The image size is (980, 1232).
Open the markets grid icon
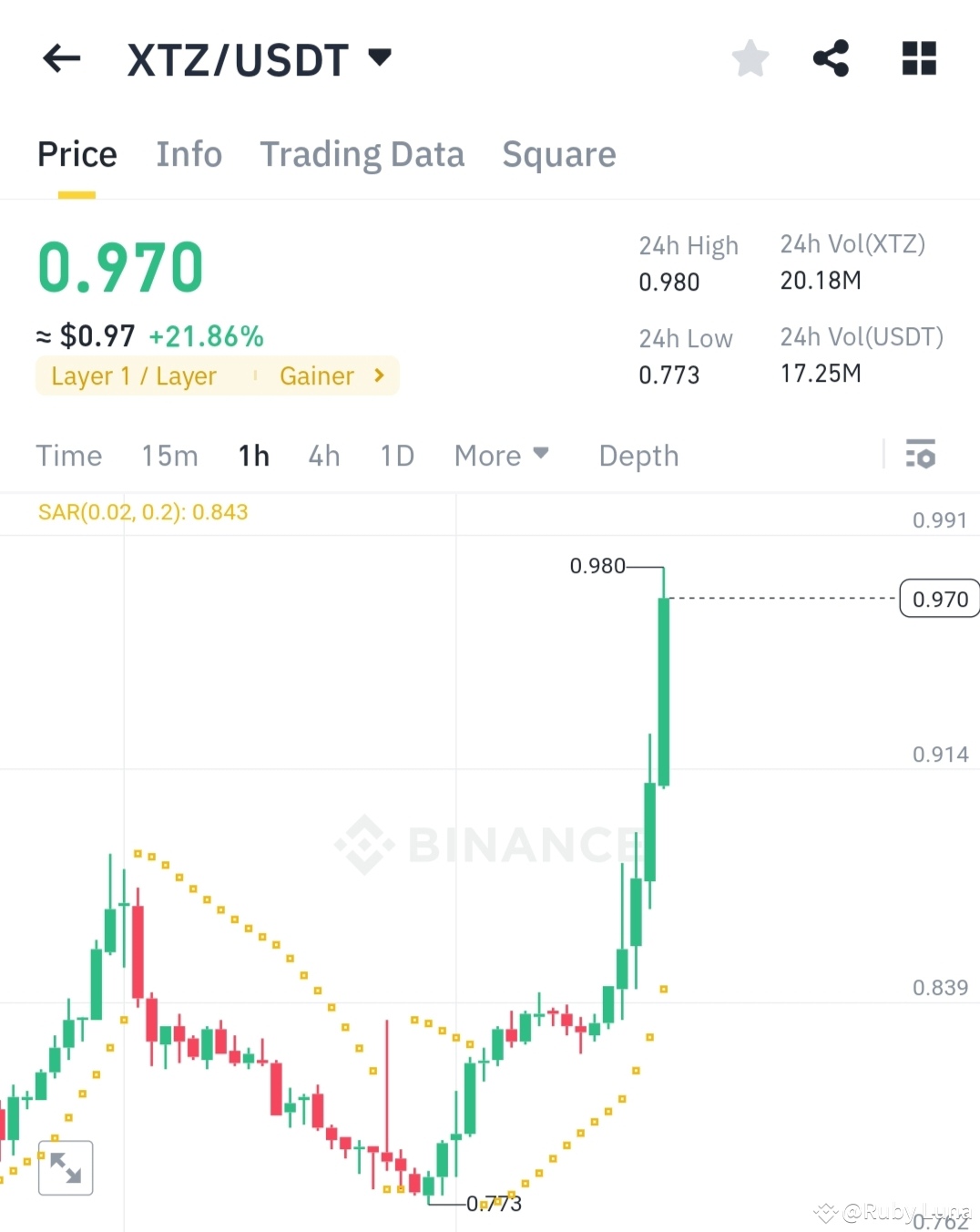point(917,57)
